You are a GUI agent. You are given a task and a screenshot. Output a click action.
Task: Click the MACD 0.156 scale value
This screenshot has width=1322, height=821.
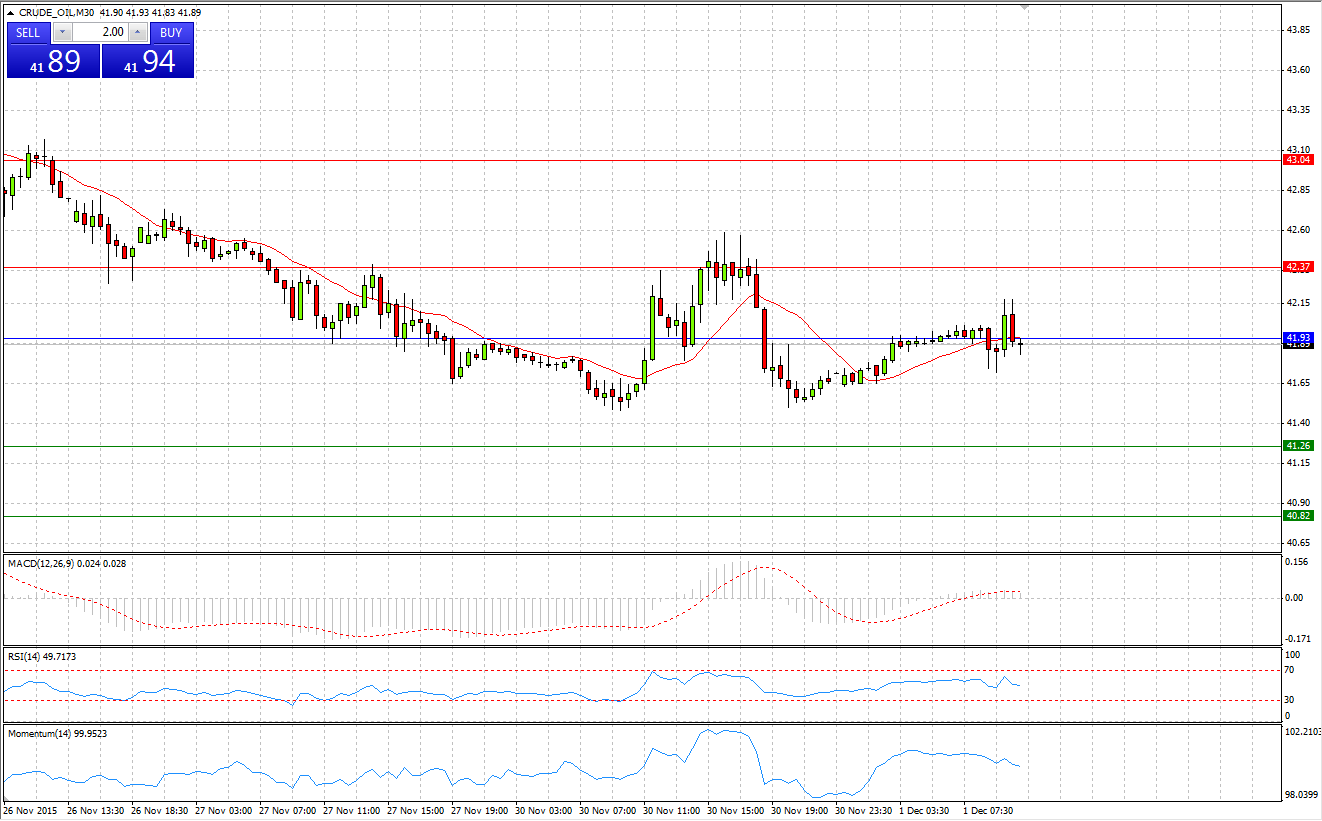point(1298,562)
